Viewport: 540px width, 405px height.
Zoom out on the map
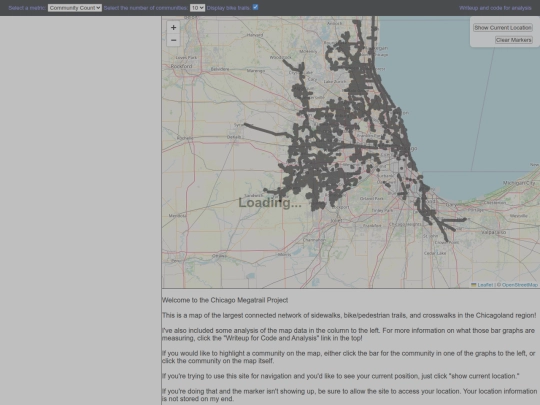click(173, 40)
